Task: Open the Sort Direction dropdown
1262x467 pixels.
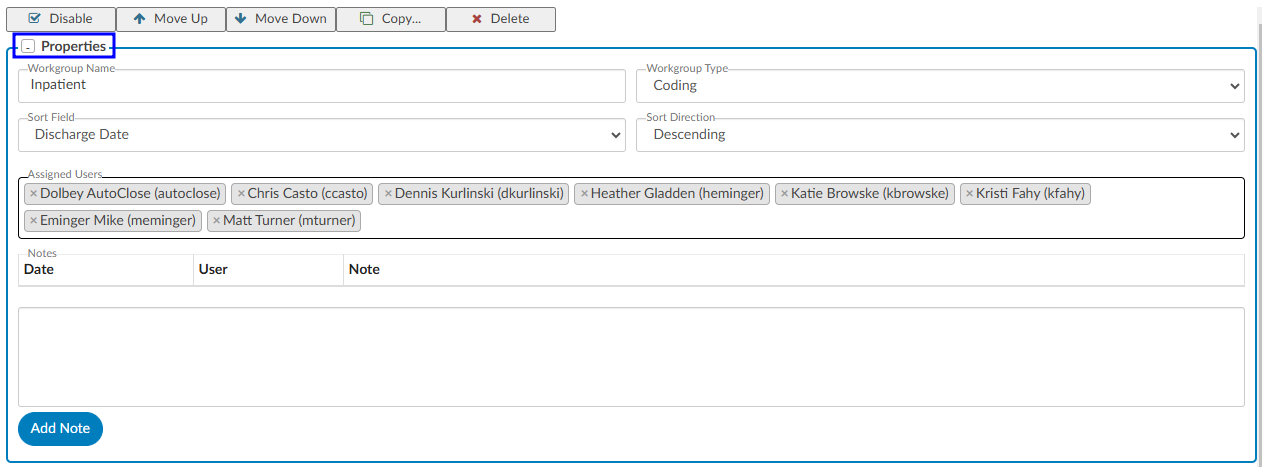Action: point(940,135)
